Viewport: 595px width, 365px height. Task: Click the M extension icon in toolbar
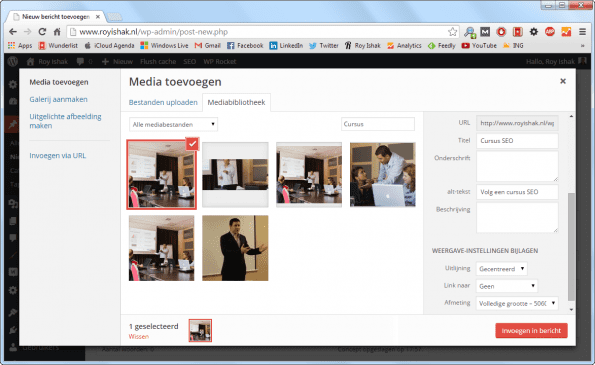[485, 32]
